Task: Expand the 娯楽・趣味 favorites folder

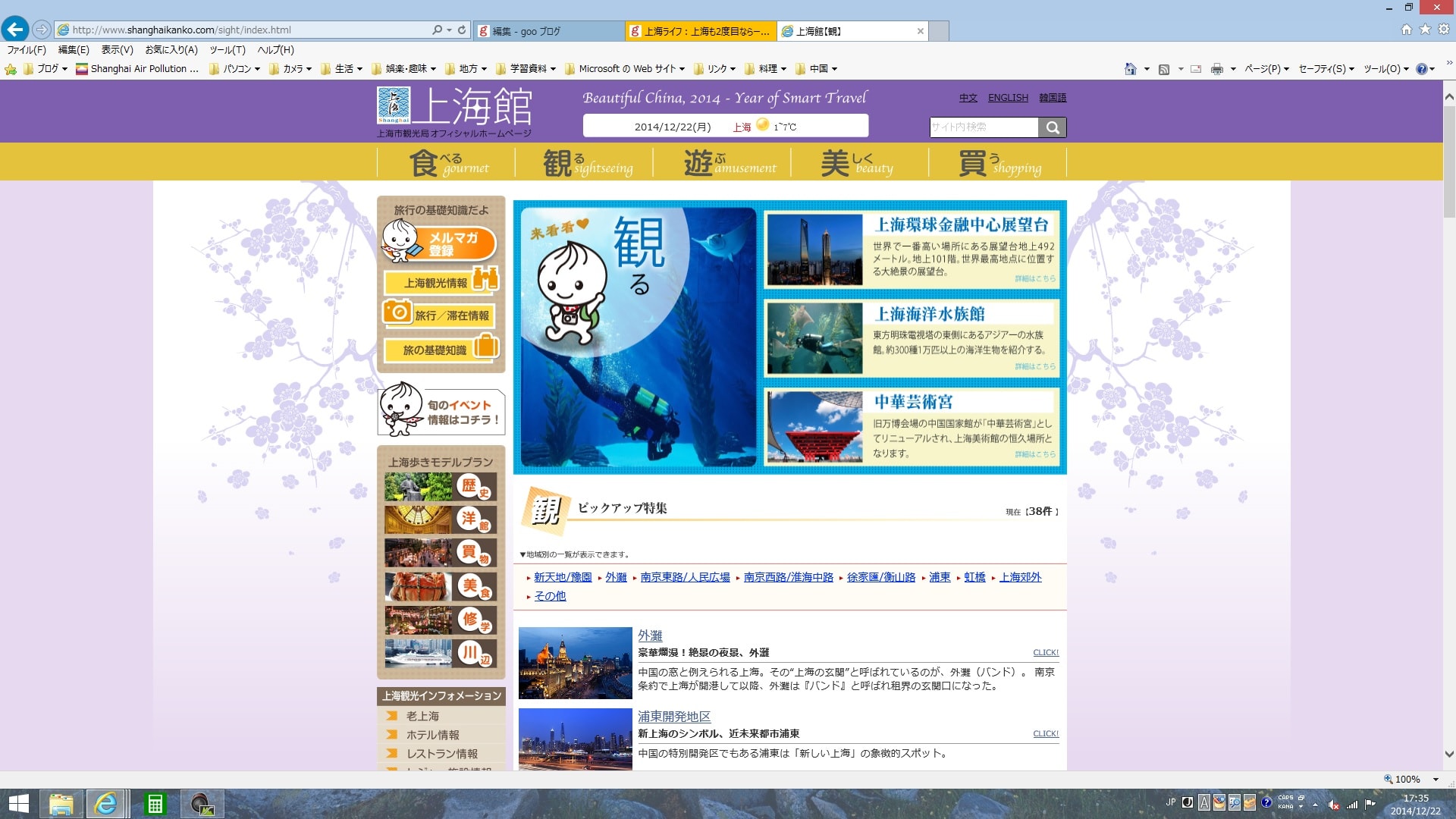Action: [404, 69]
